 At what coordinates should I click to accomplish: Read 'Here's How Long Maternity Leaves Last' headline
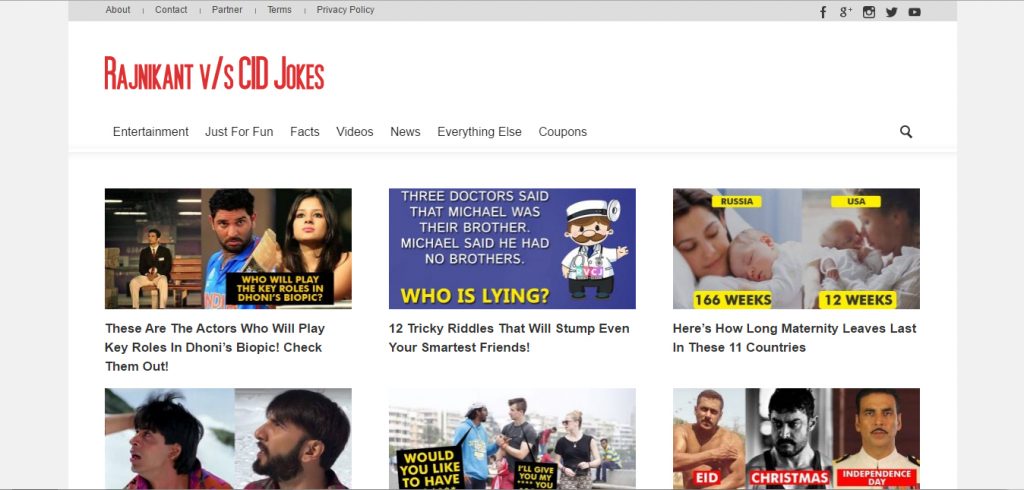(x=795, y=338)
